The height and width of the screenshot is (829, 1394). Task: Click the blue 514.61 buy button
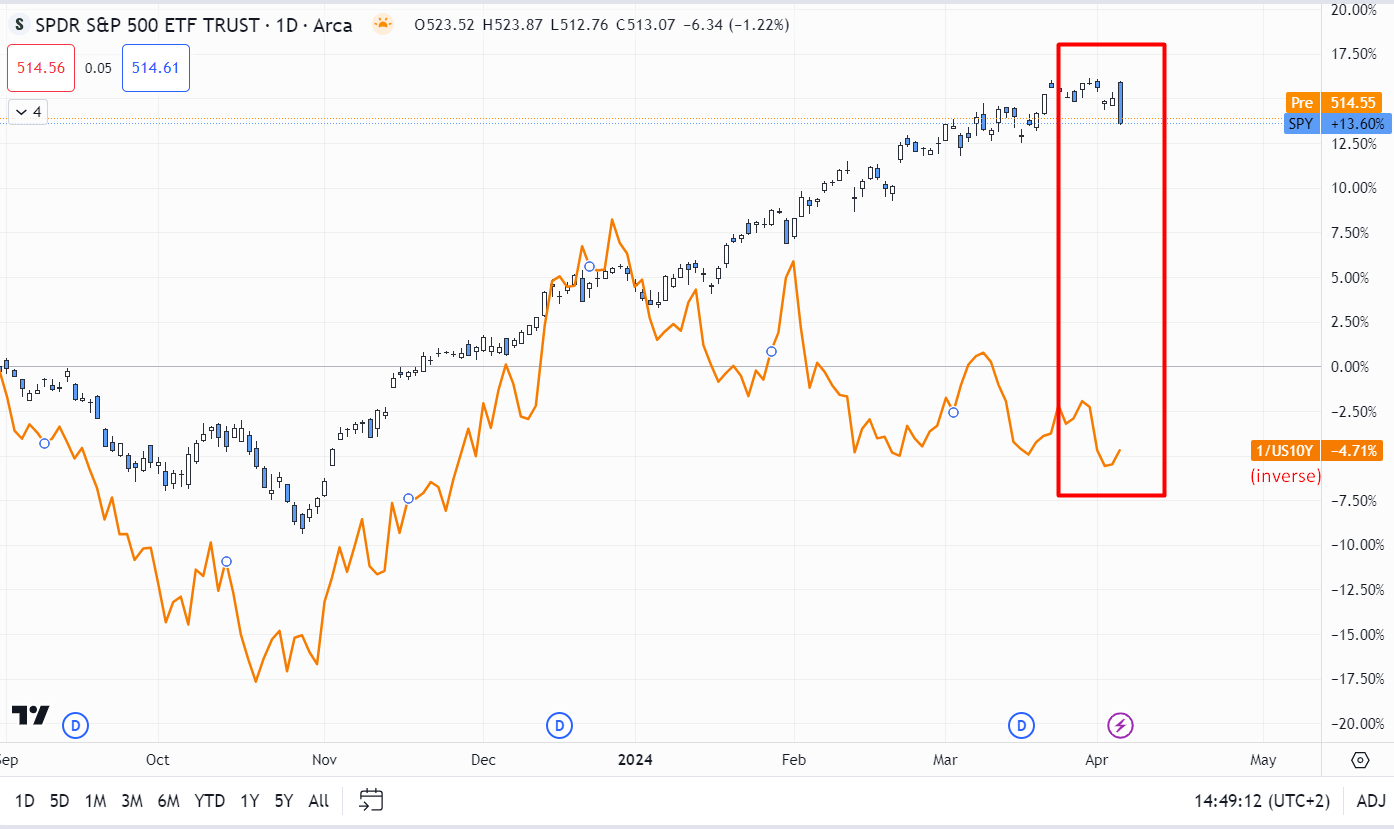click(x=156, y=68)
